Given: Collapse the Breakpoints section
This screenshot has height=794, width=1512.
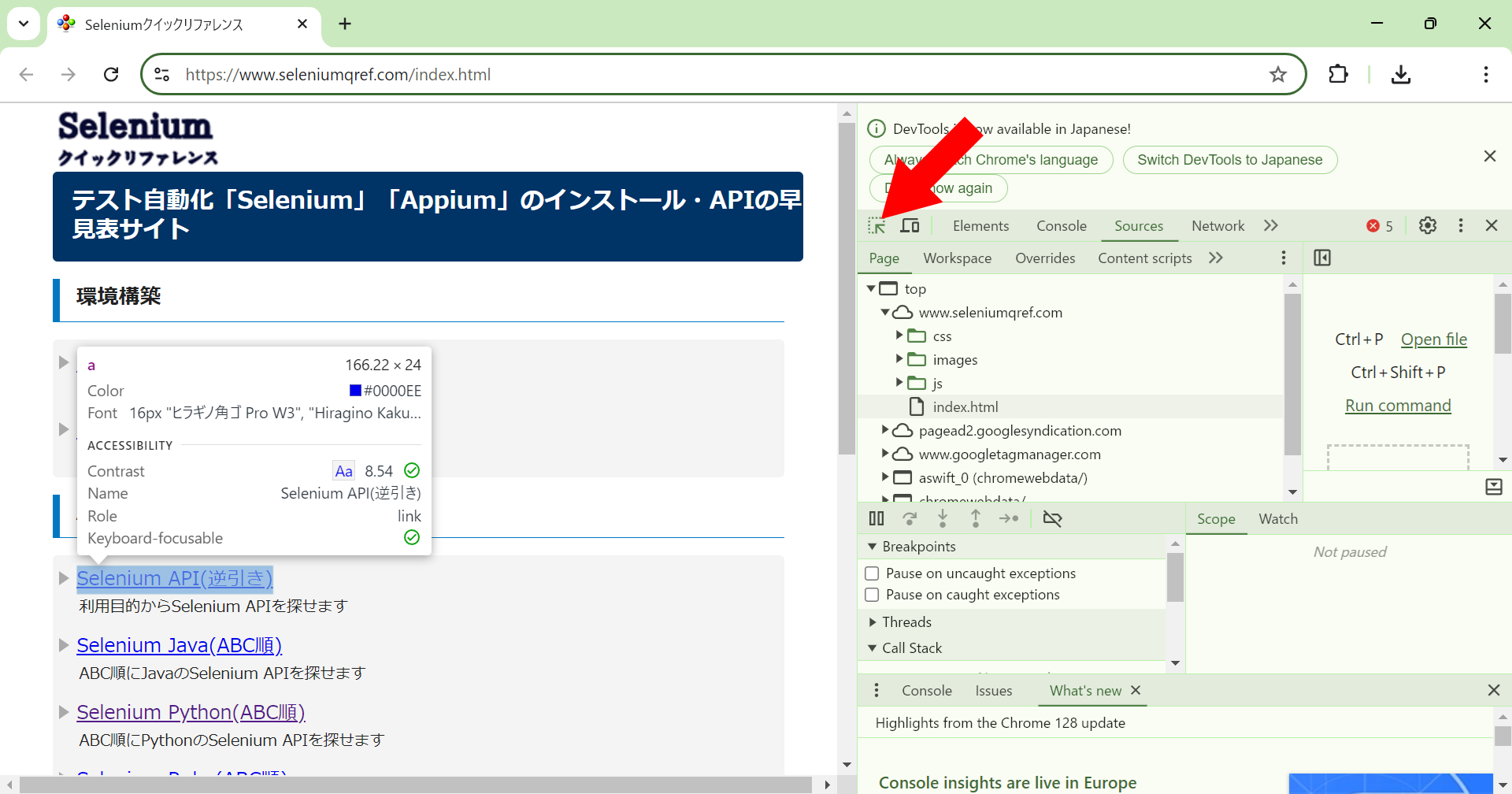Looking at the screenshot, I should (873, 547).
